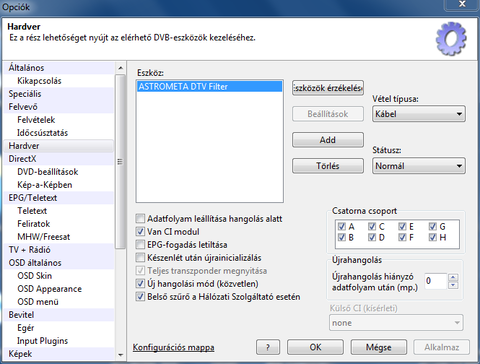Open the EPG/Teletext section

point(58,198)
